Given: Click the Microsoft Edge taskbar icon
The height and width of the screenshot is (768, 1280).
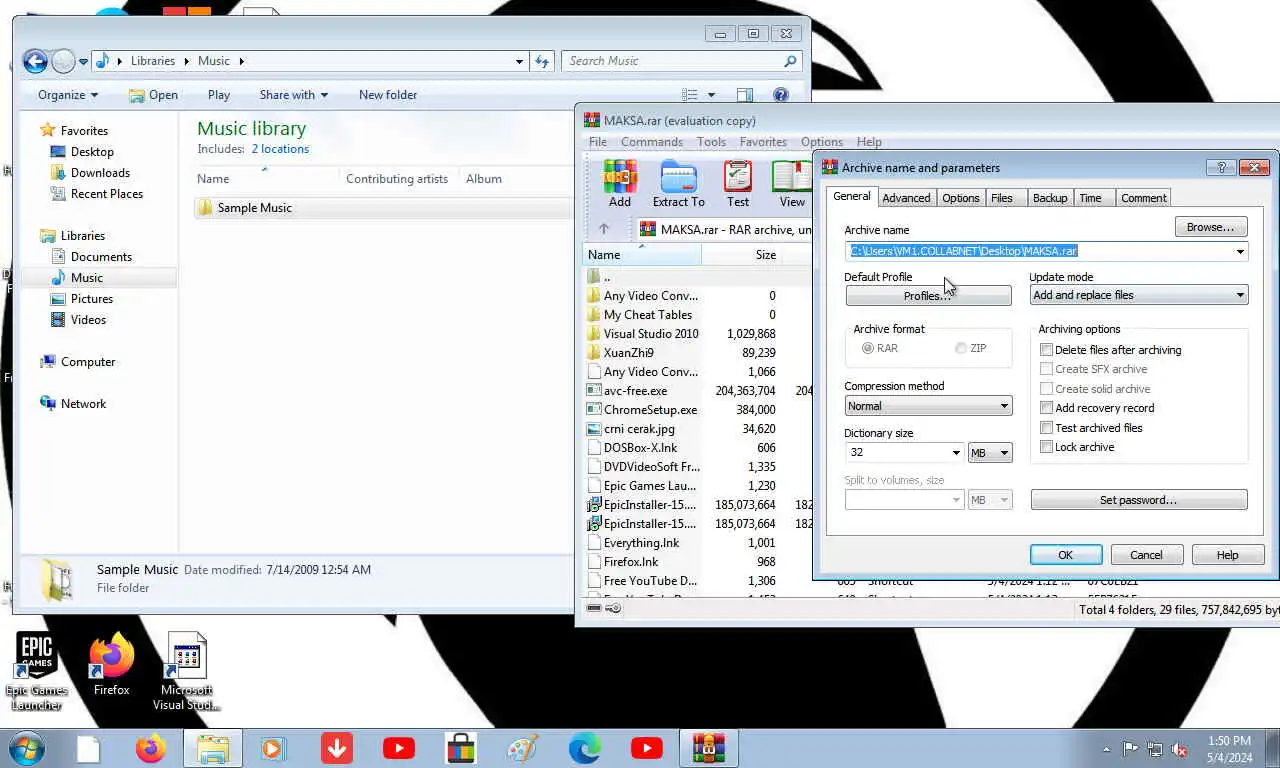Looking at the screenshot, I should pos(585,748).
